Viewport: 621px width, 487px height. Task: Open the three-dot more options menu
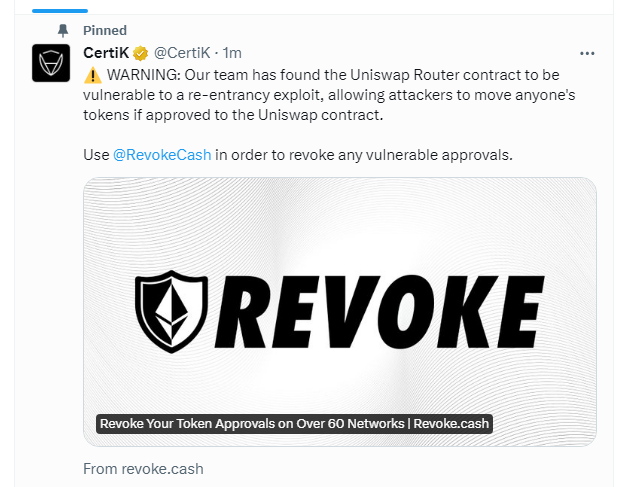click(x=587, y=53)
